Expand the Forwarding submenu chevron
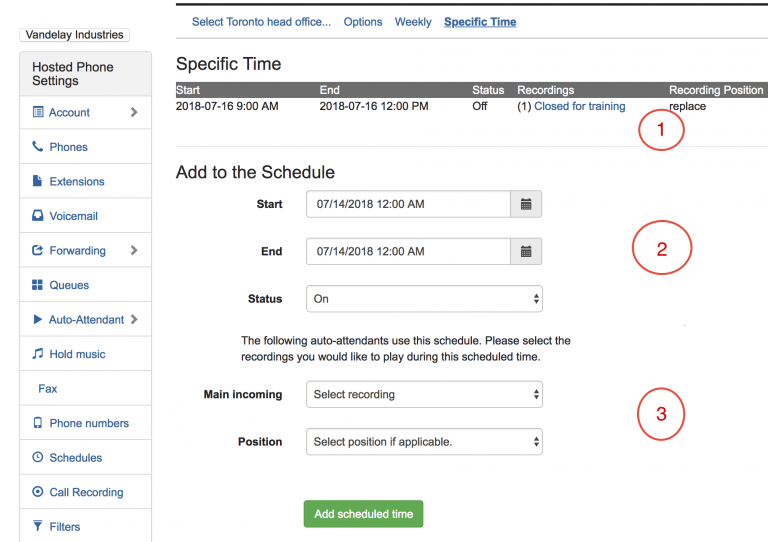This screenshot has height=542, width=768. [x=134, y=250]
